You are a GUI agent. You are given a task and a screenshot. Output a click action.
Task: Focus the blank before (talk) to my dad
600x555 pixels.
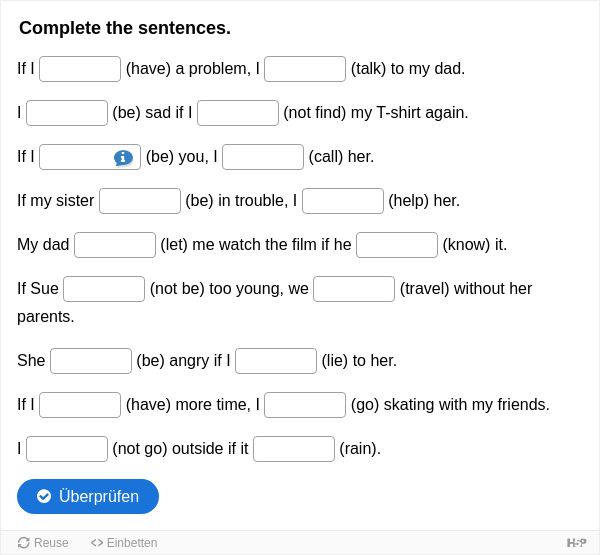coord(305,69)
